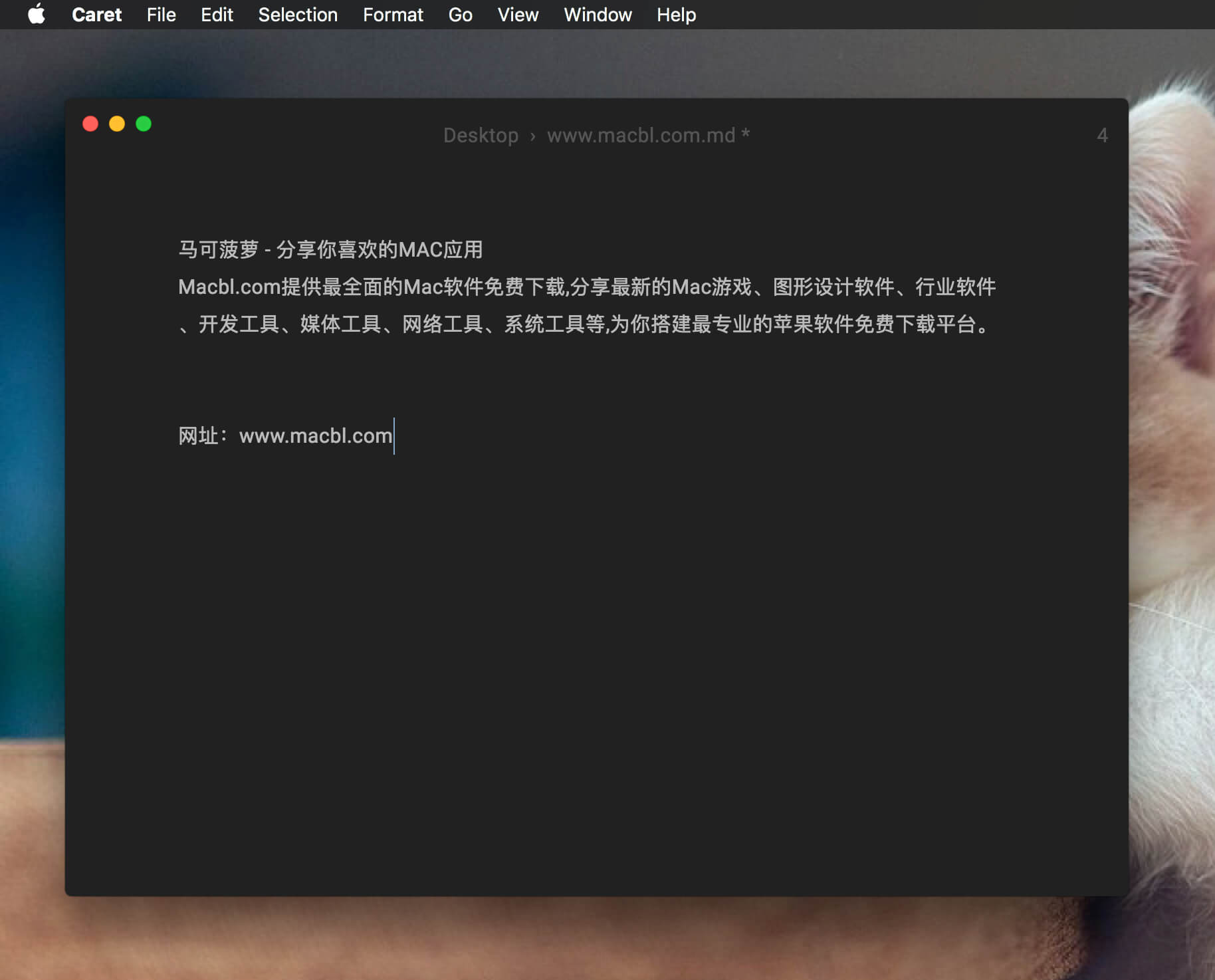1215x980 pixels.
Task: Open the Window menu
Action: (x=598, y=15)
